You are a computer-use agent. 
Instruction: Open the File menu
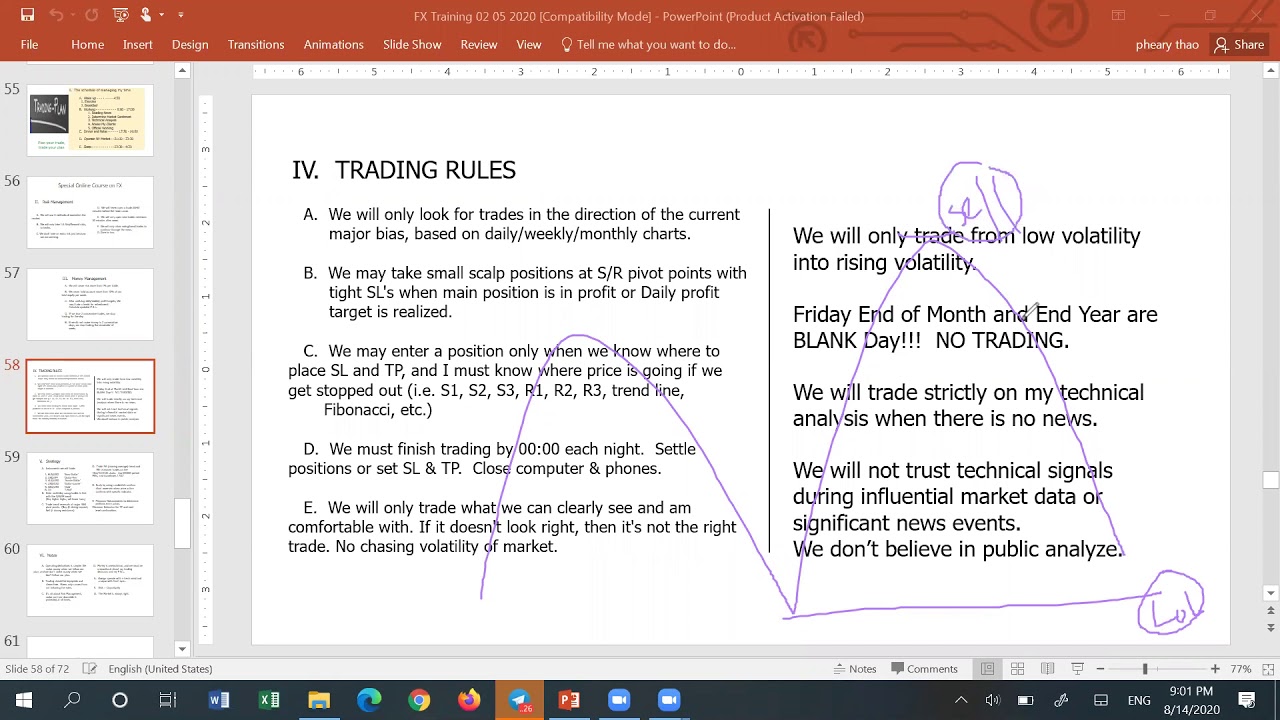[30, 44]
